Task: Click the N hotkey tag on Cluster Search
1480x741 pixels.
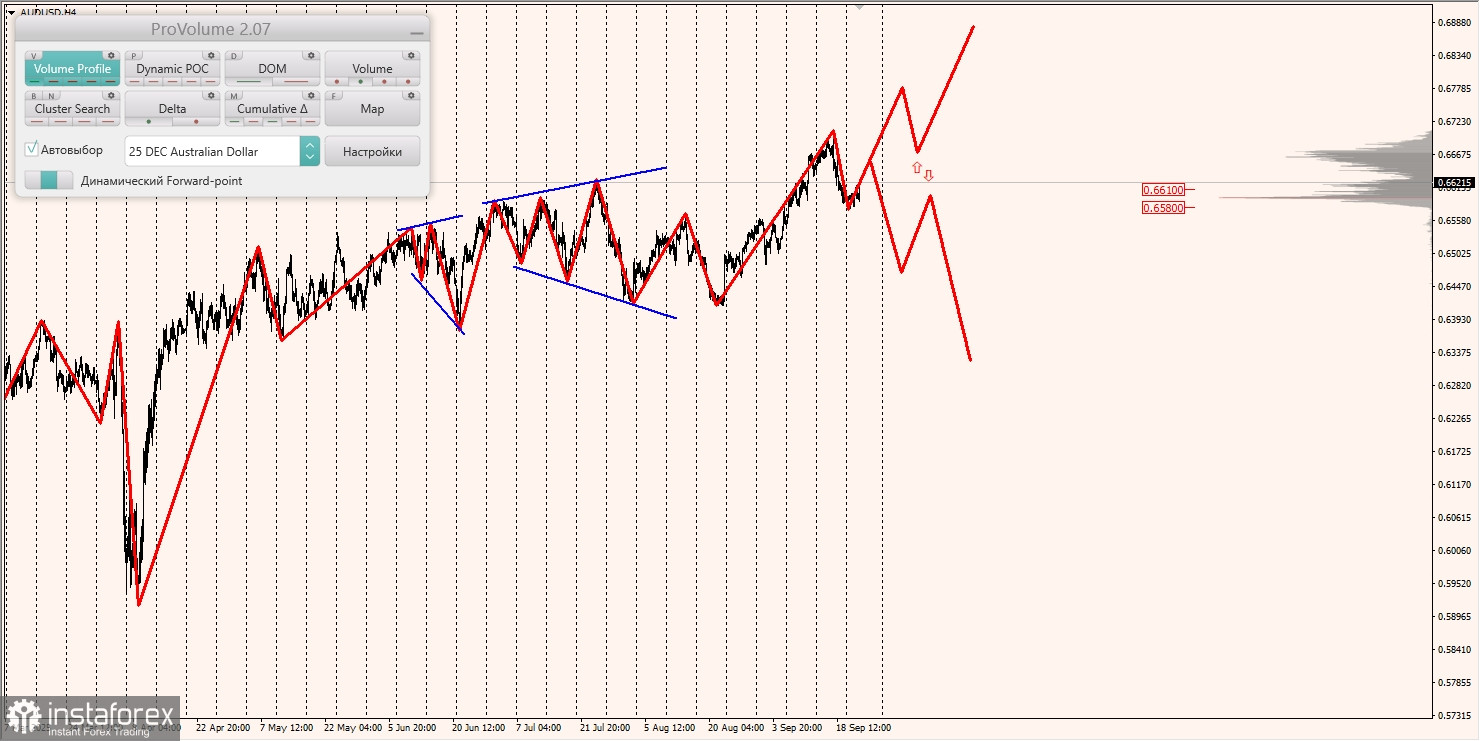Action: click(51, 96)
